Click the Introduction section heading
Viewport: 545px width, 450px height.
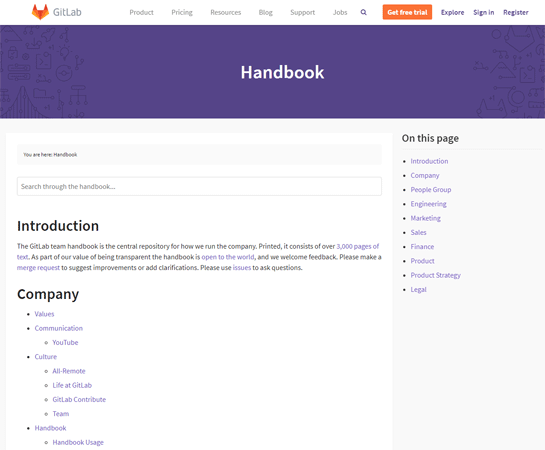(x=58, y=226)
